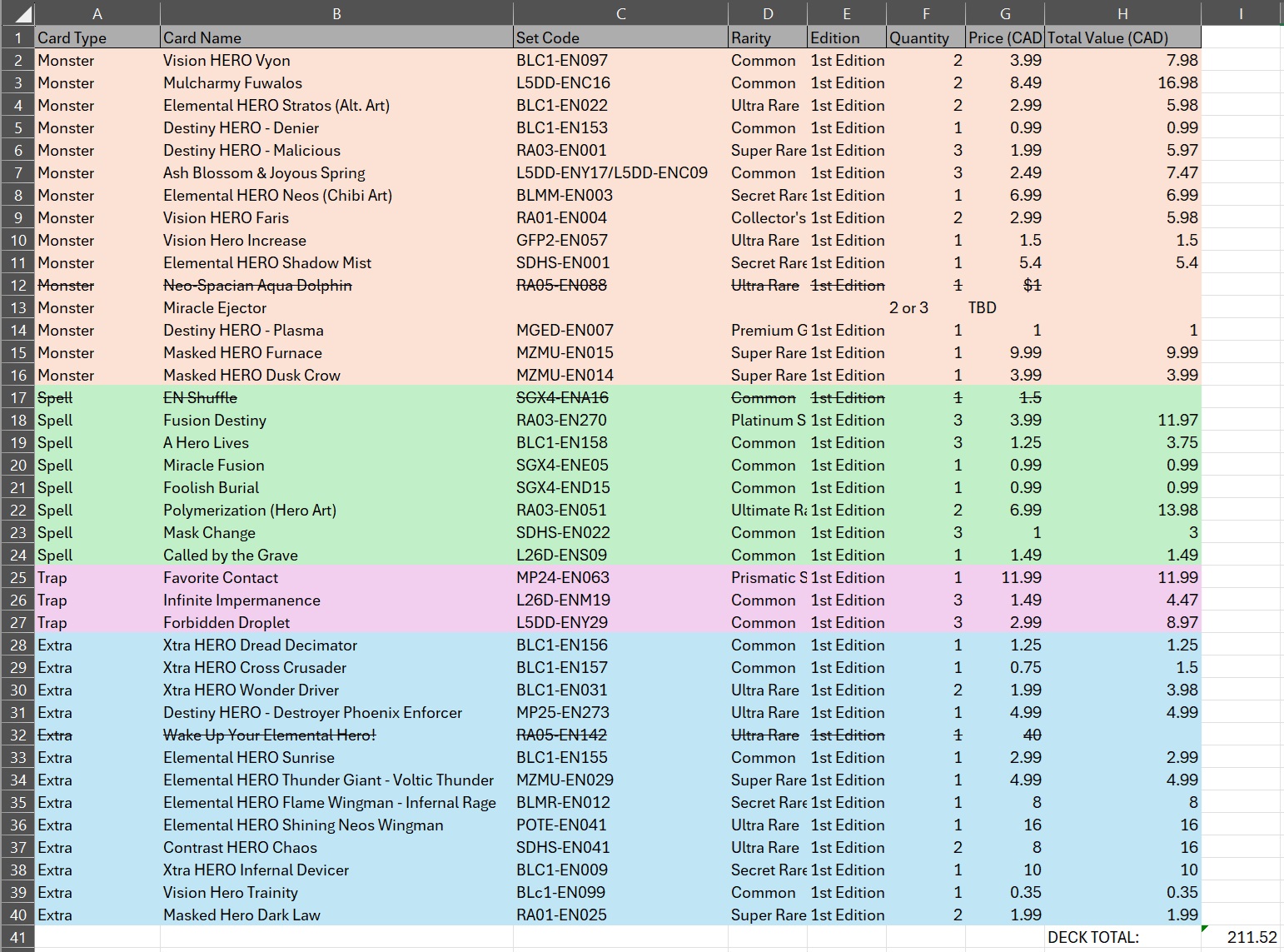1284x952 pixels.
Task: Click the "DECK TOTAL:" label cell
Action: pyautogui.click(x=1122, y=937)
